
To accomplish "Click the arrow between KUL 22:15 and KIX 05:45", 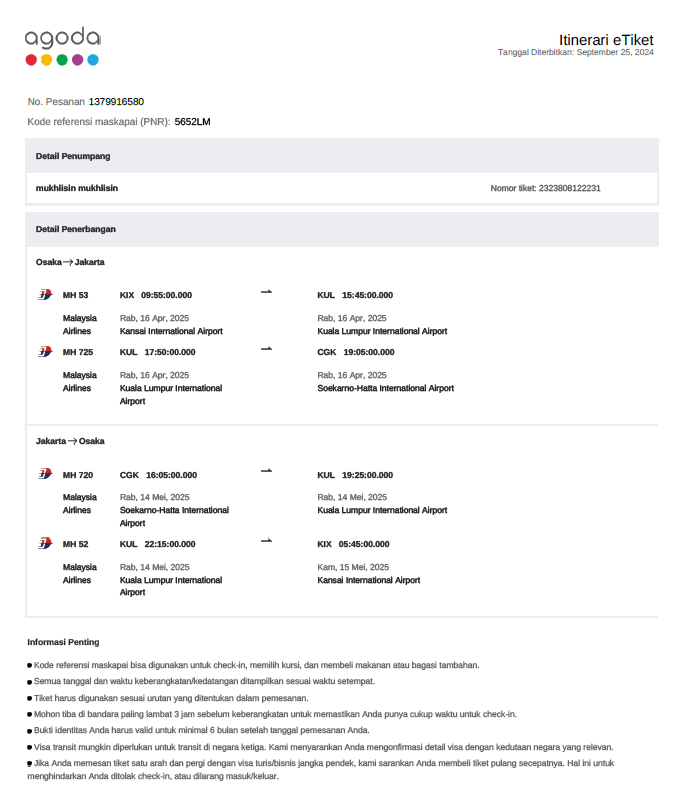I will click(266, 540).
